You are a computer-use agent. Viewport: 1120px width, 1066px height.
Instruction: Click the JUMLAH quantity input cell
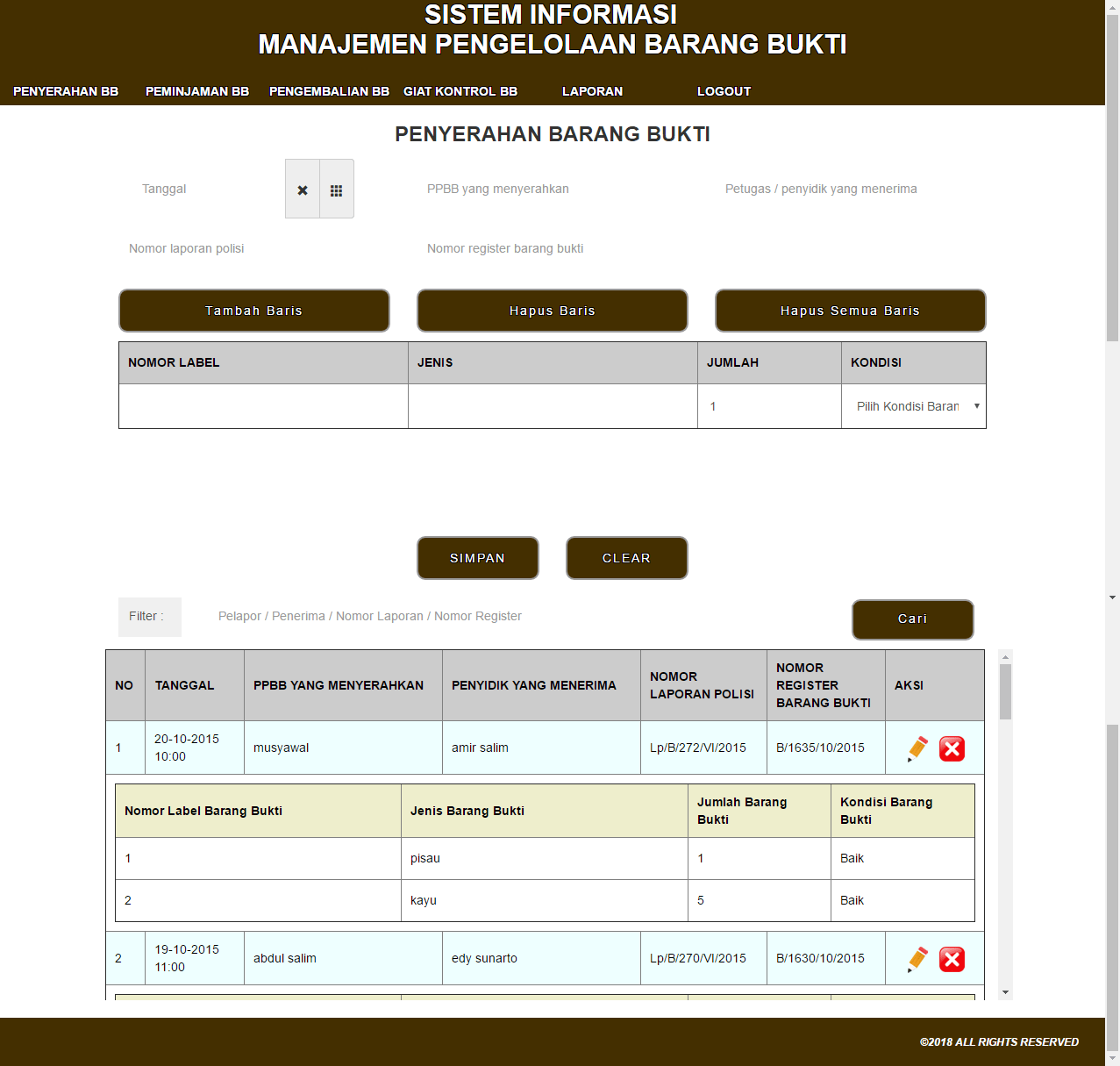pos(769,406)
